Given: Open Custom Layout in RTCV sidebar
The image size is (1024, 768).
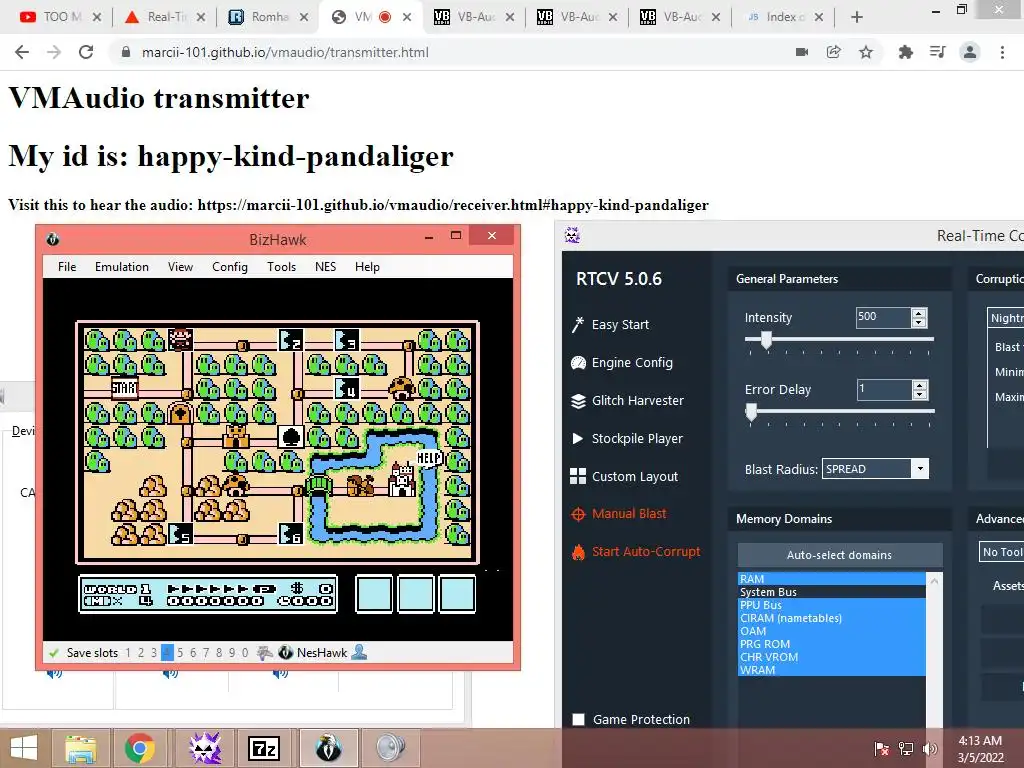Looking at the screenshot, I should (624, 476).
